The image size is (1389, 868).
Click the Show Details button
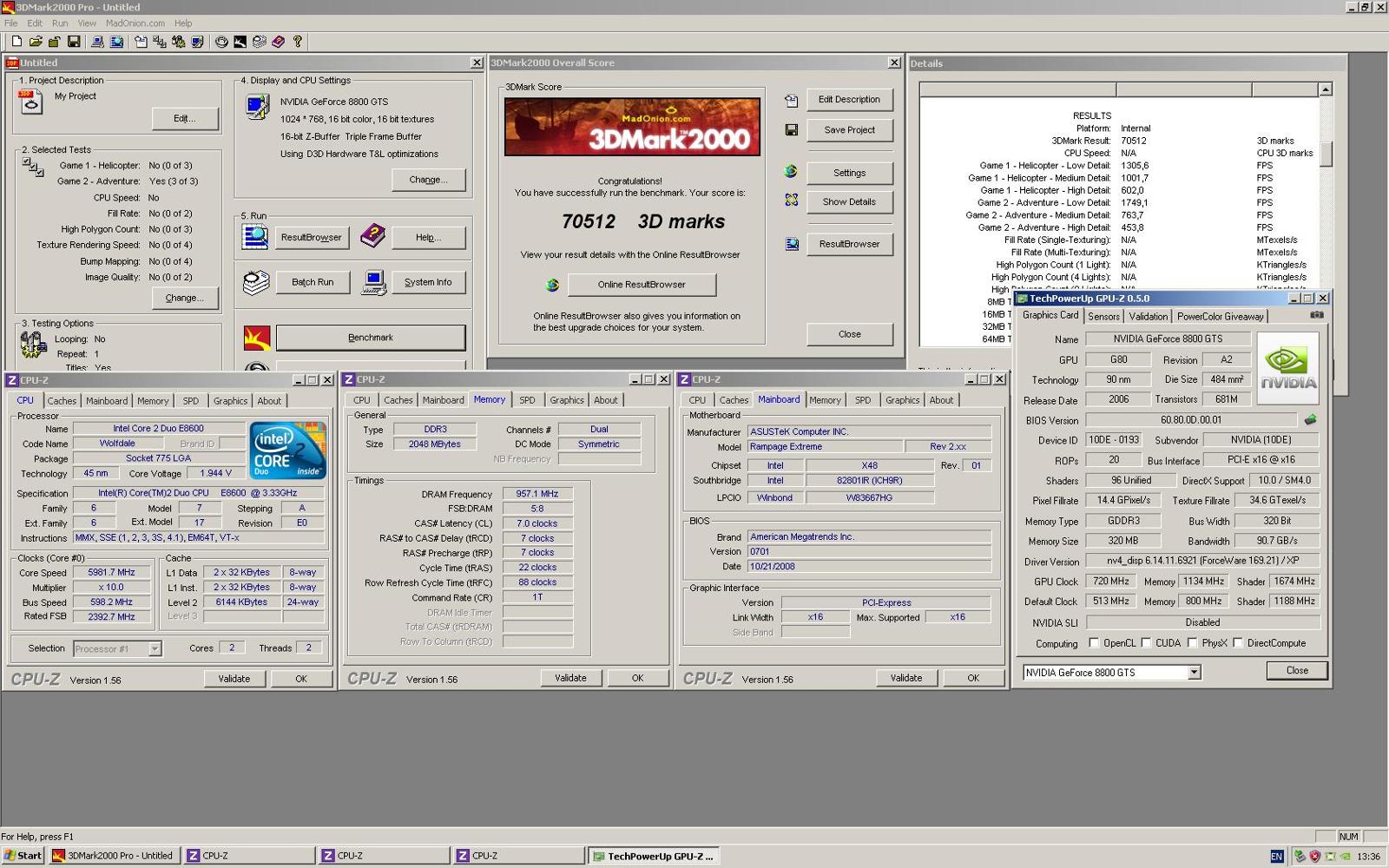point(849,201)
